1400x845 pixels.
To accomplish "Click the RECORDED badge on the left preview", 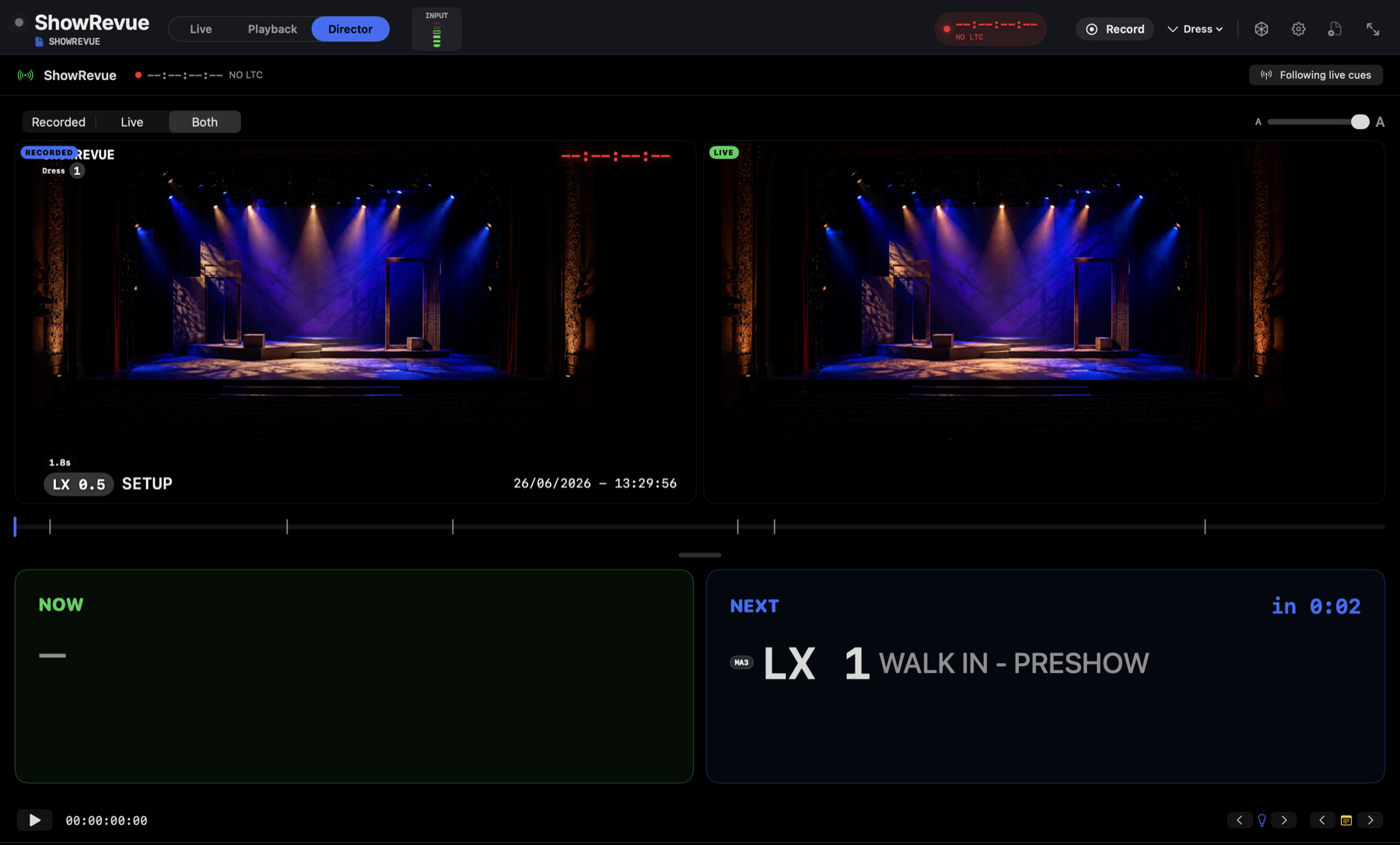I will [49, 153].
